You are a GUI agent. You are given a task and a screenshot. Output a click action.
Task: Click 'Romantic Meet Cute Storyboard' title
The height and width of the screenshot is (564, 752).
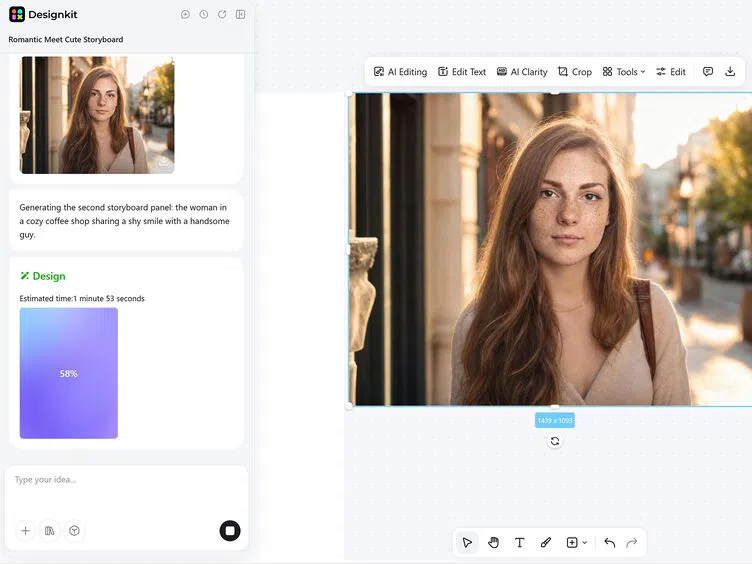tap(66, 39)
